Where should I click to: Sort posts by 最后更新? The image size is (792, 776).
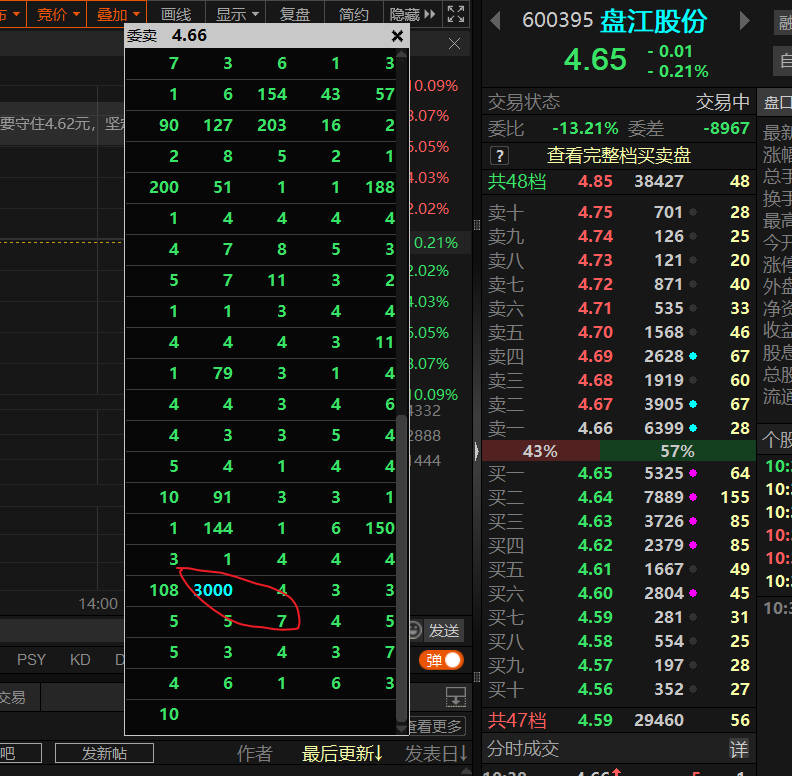(x=342, y=753)
